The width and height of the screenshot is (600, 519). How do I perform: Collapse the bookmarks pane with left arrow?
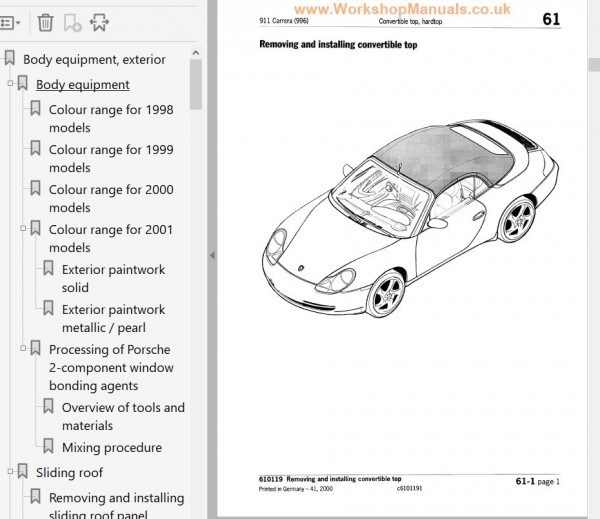tap(212, 255)
